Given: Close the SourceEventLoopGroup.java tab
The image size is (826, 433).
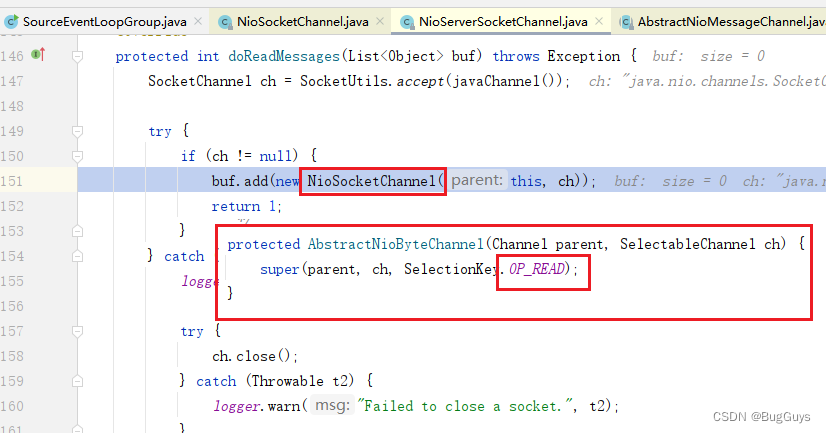Looking at the screenshot, I should pyautogui.click(x=198, y=22).
